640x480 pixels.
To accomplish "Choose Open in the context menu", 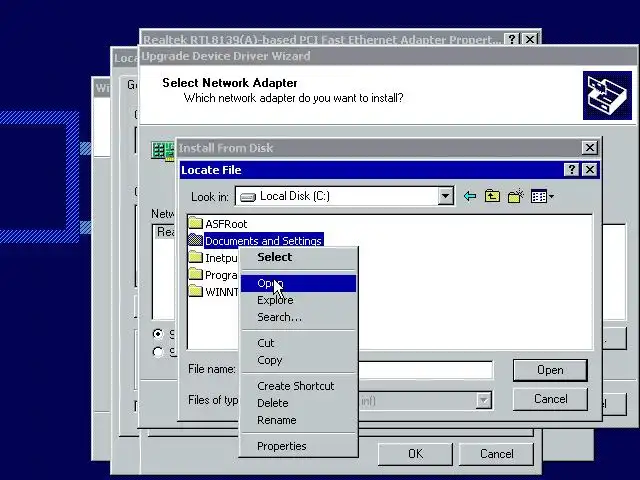I will pos(298,283).
